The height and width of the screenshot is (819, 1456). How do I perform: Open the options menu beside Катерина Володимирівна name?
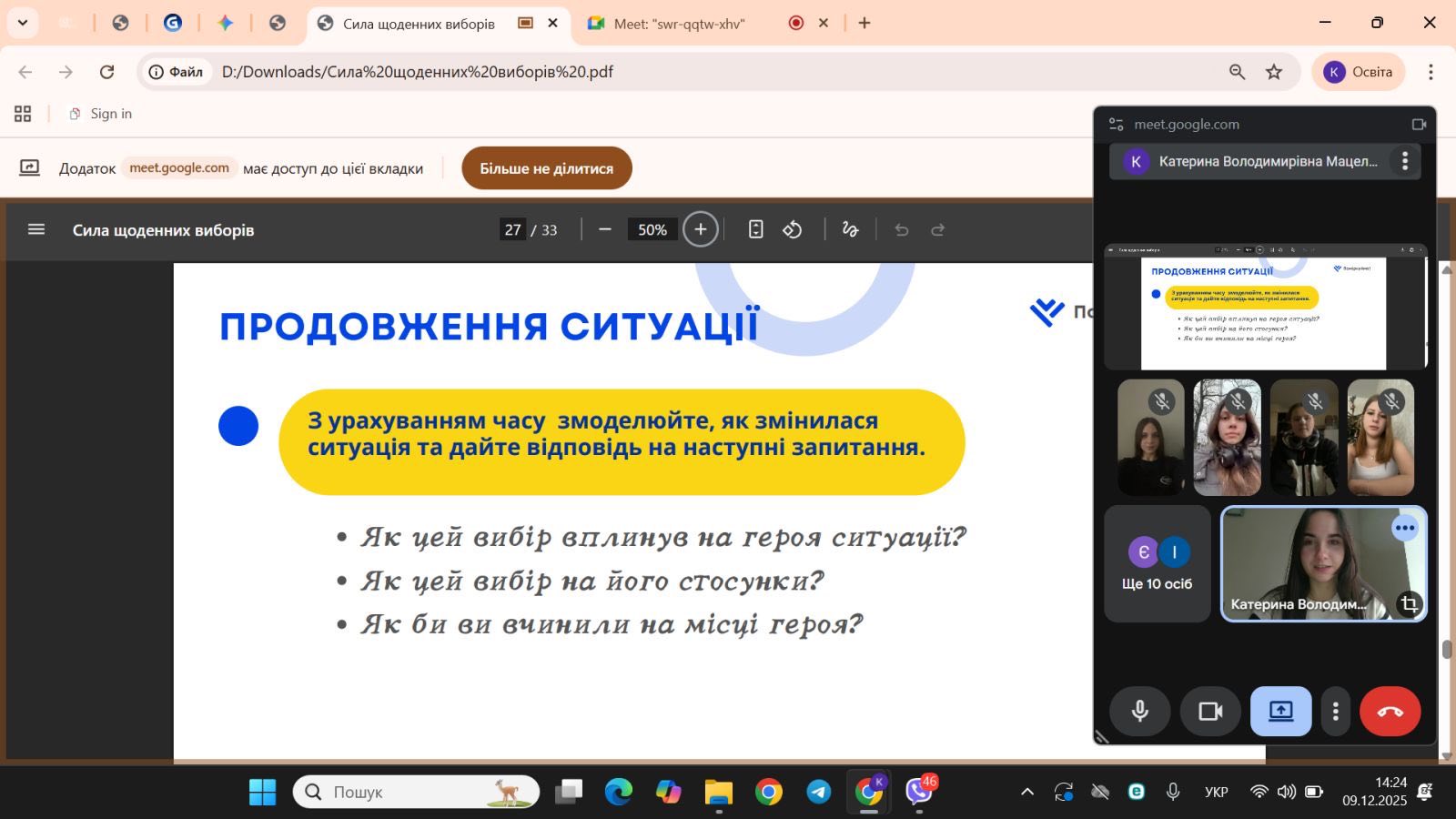coord(1405,161)
